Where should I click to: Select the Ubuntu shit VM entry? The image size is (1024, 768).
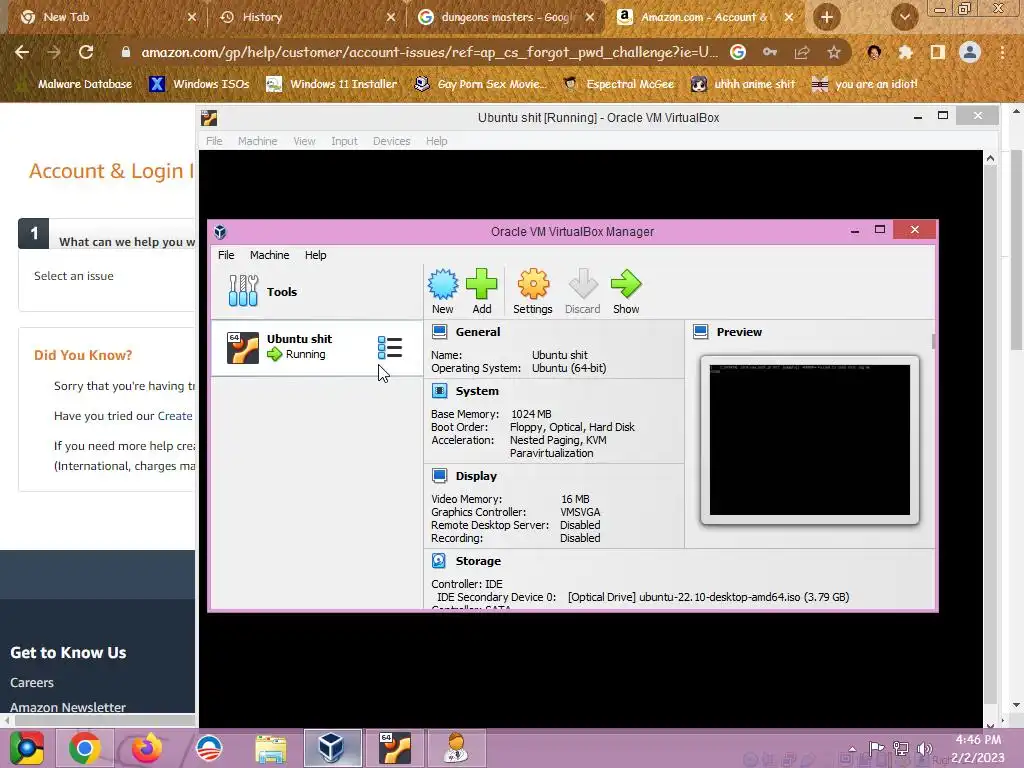coord(317,347)
